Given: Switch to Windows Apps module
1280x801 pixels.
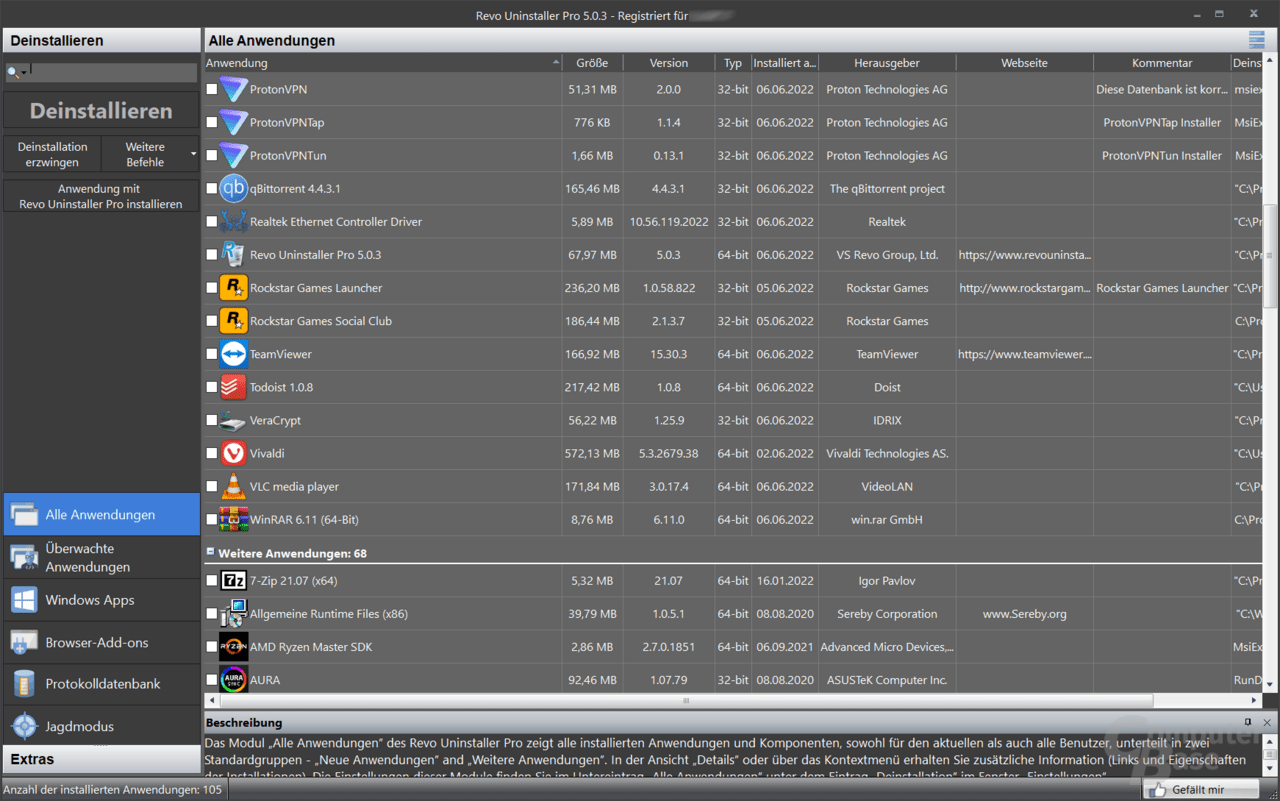Looking at the screenshot, I should [101, 600].
